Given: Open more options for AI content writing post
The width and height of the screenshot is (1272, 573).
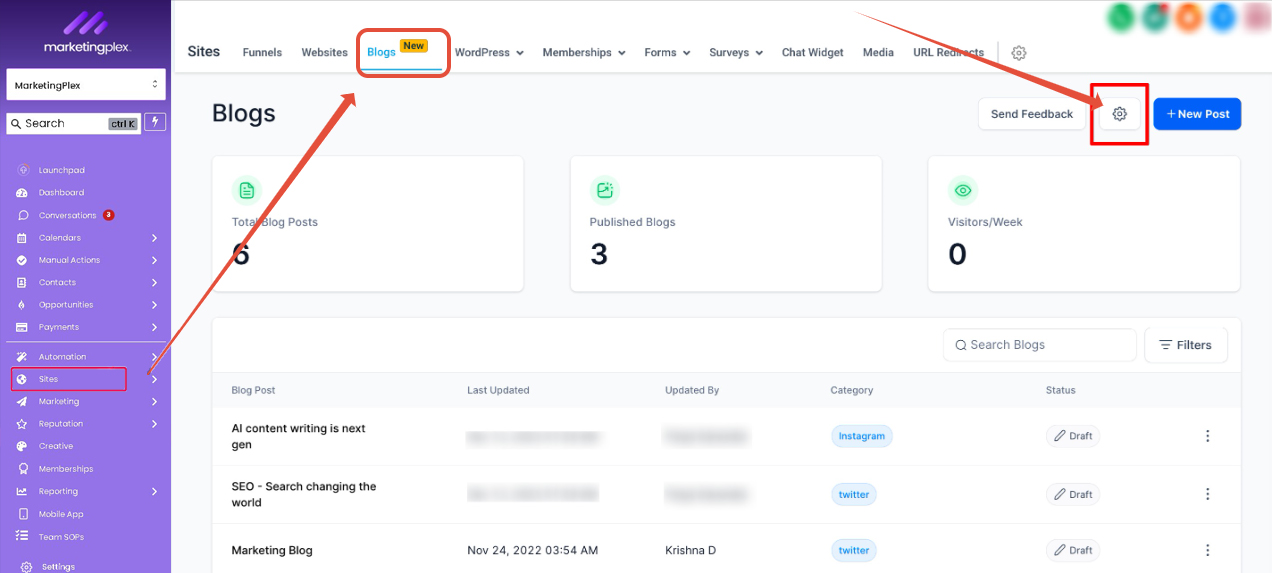Looking at the screenshot, I should pyautogui.click(x=1207, y=436).
